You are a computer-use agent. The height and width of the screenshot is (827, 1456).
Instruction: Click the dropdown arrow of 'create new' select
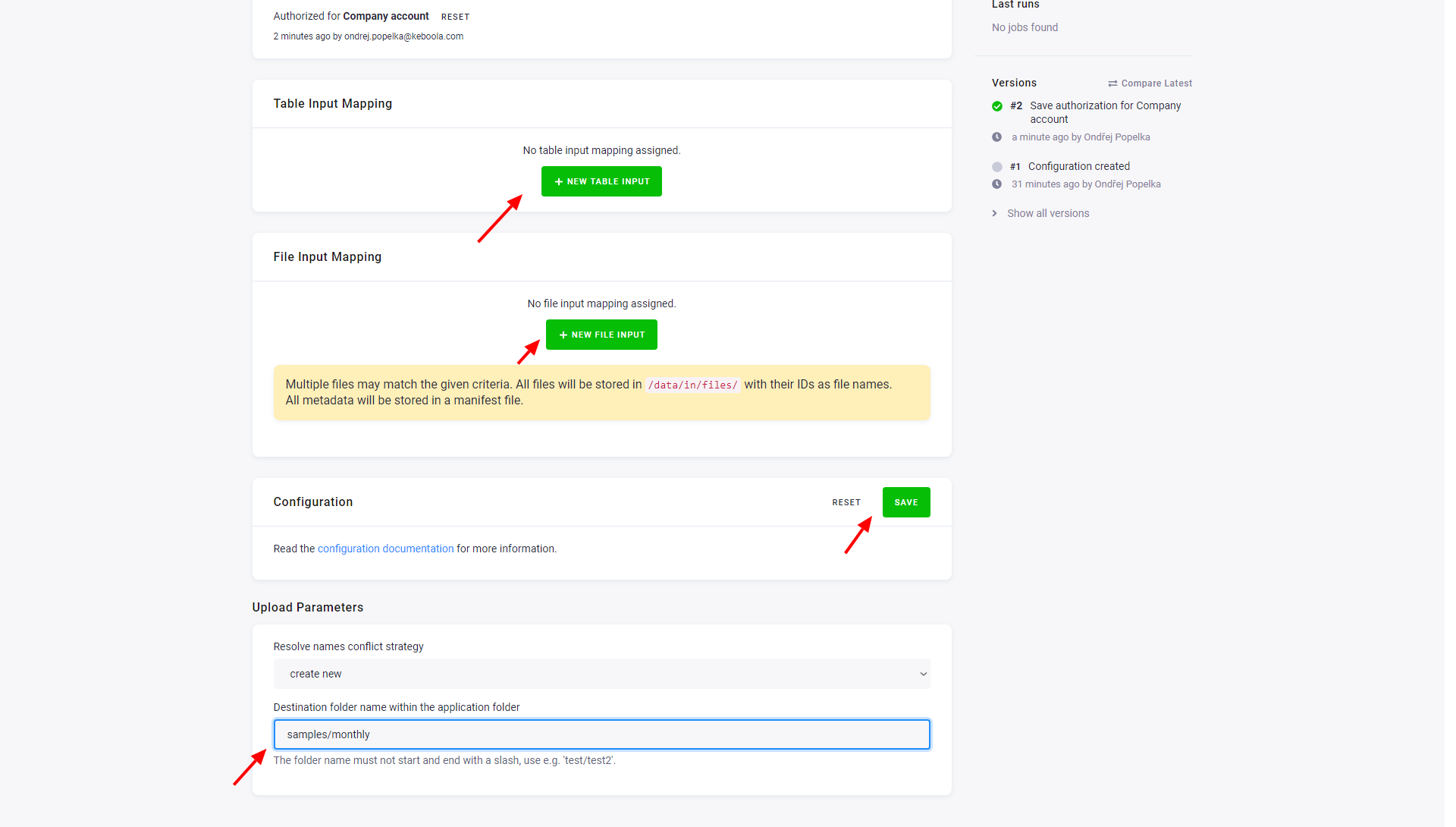point(923,674)
